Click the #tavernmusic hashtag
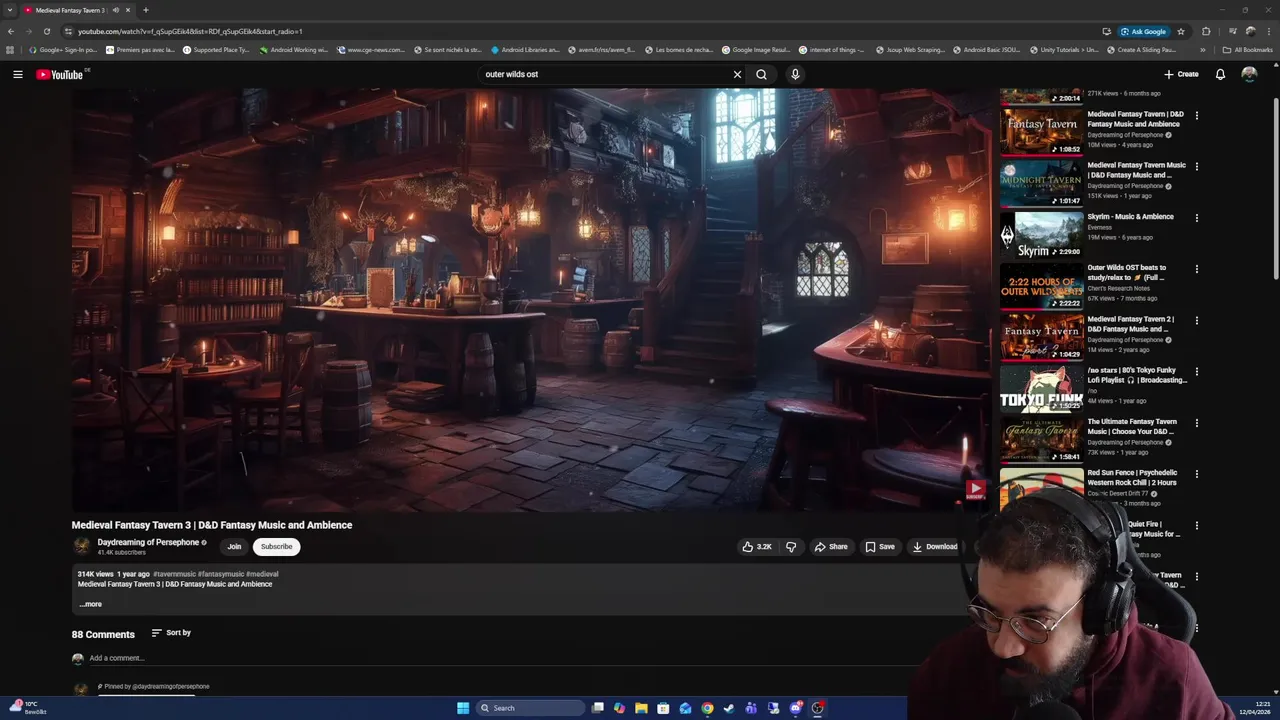The height and width of the screenshot is (720, 1280). pyautogui.click(x=174, y=574)
